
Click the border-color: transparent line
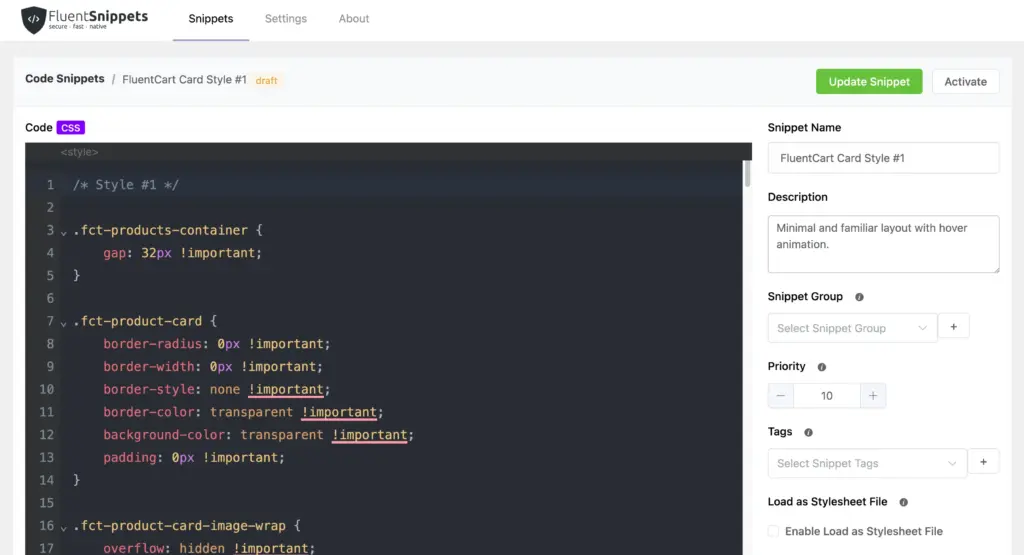tap(243, 412)
